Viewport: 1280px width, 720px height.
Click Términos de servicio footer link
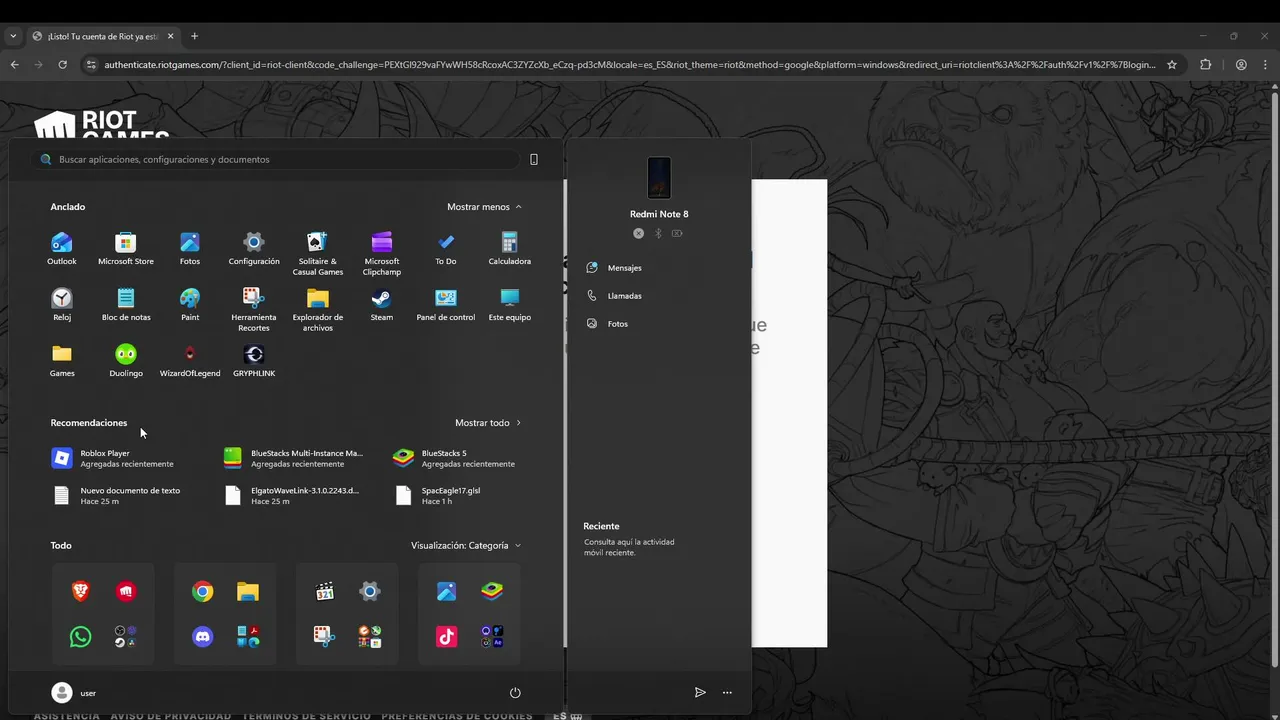(x=305, y=716)
